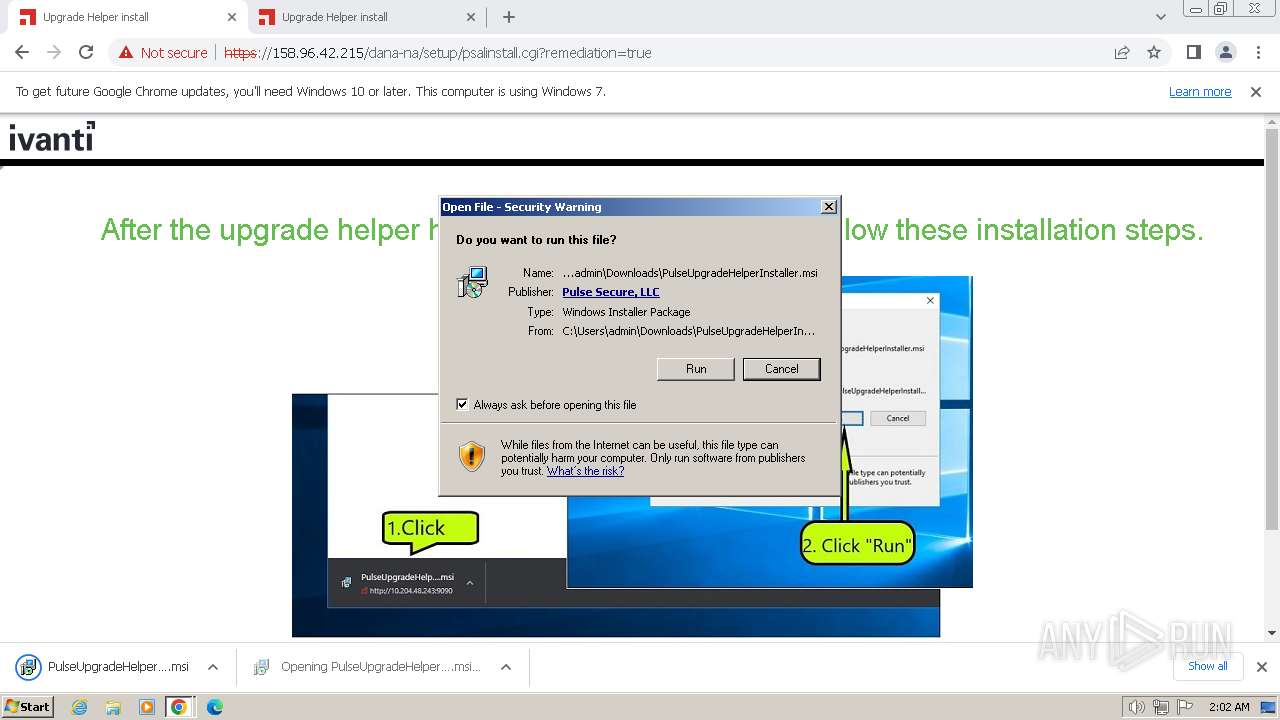Close the Security Warning dialog with X

[828, 207]
